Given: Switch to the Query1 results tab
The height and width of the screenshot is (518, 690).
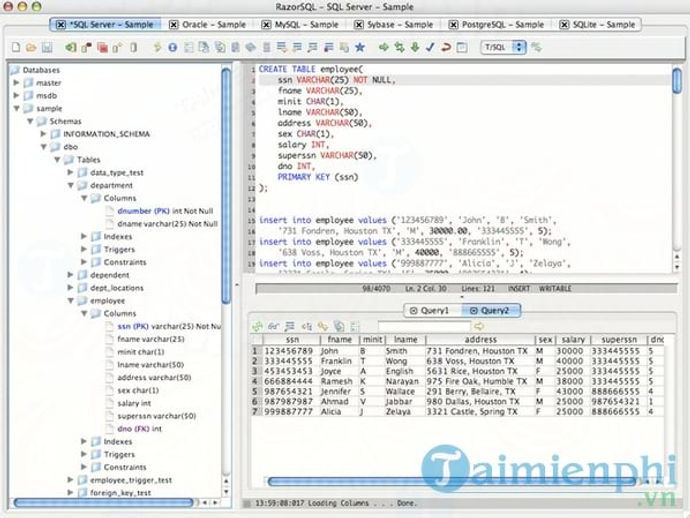Looking at the screenshot, I should [435, 311].
